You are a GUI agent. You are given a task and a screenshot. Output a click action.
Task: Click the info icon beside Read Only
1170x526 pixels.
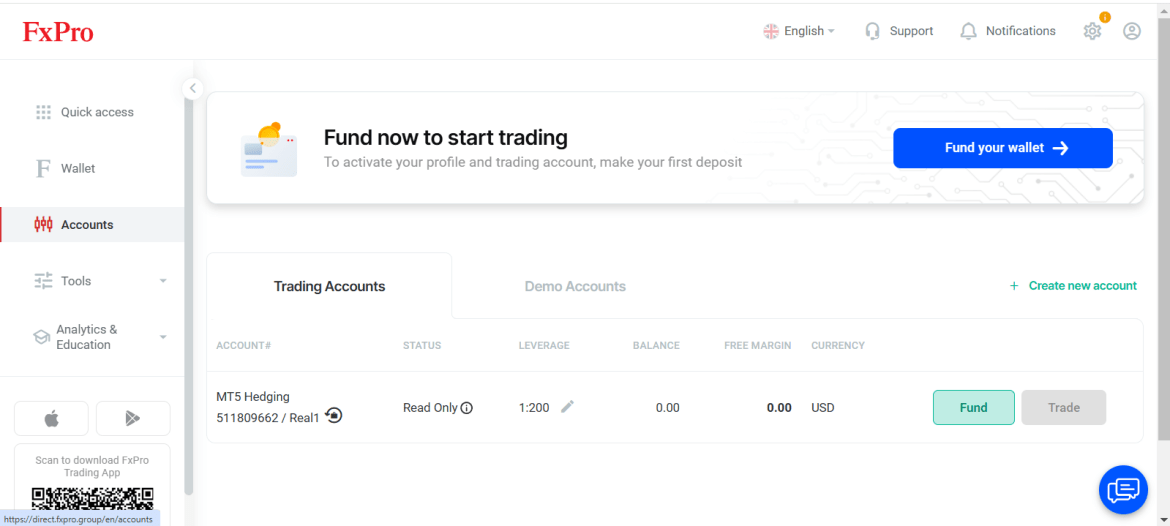pyautogui.click(x=467, y=408)
